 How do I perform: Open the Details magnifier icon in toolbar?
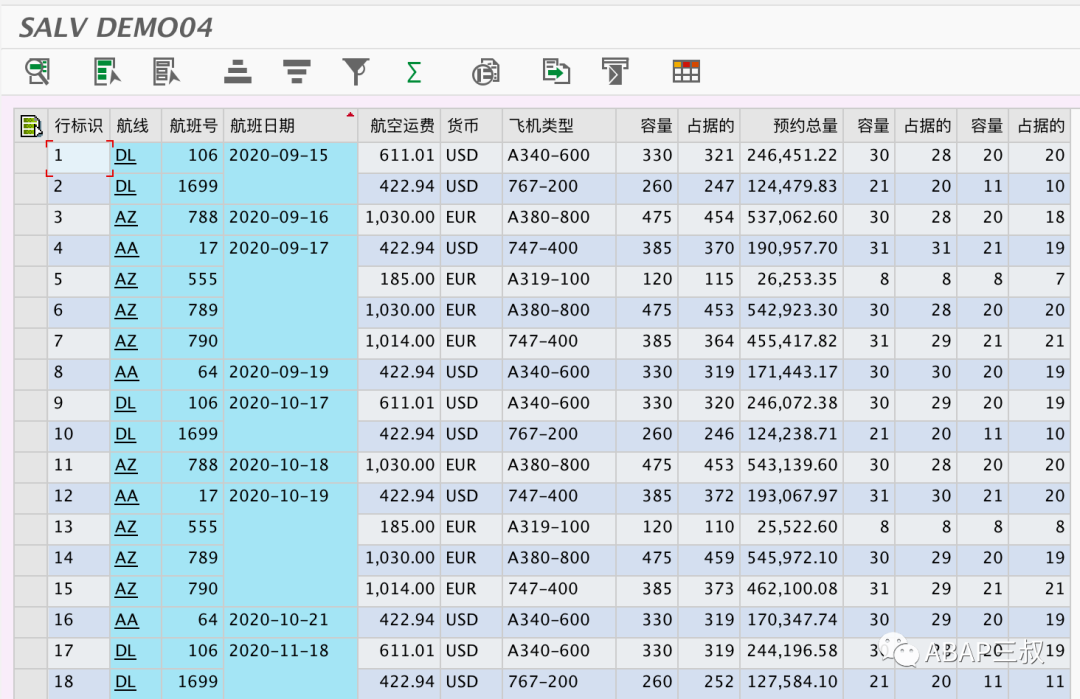coord(38,71)
